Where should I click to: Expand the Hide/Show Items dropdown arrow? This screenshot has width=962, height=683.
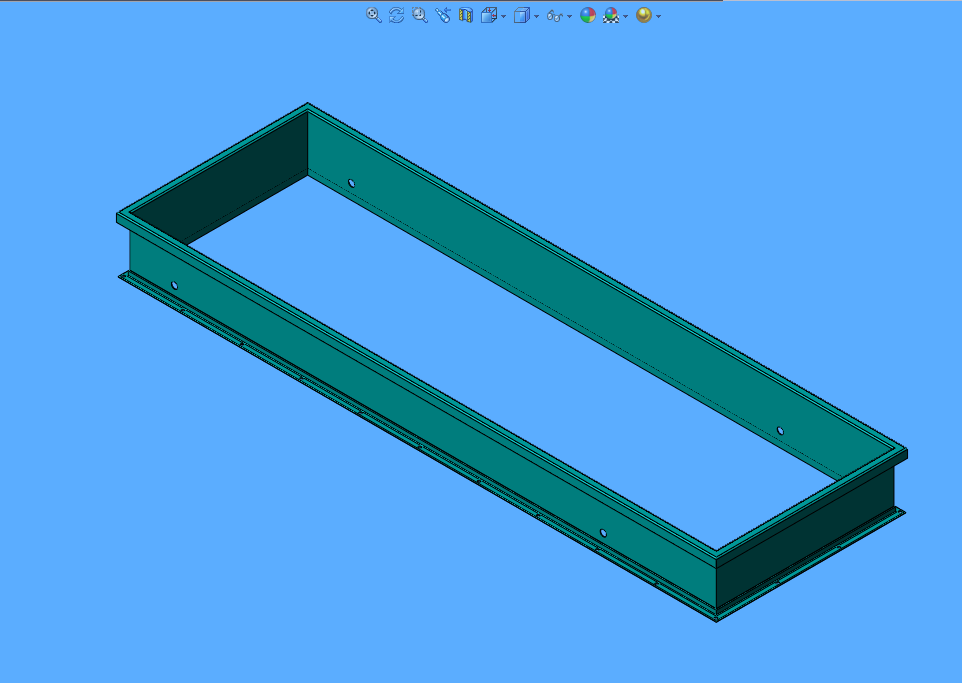[x=570, y=17]
